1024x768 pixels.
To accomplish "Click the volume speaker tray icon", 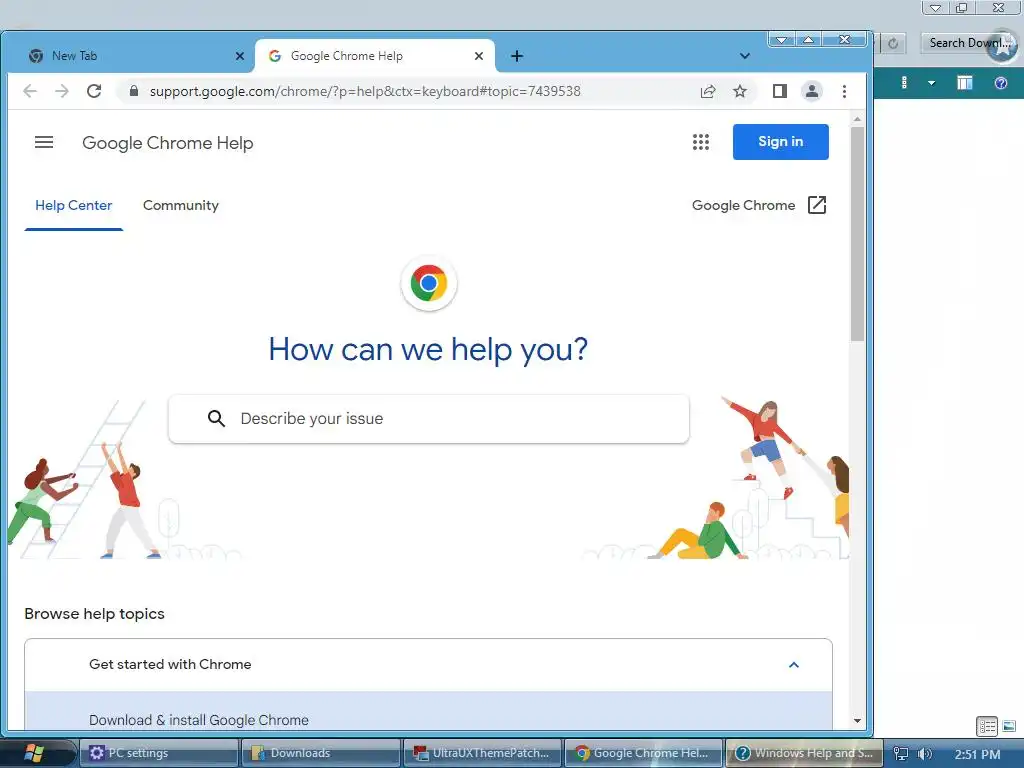I will 924,754.
